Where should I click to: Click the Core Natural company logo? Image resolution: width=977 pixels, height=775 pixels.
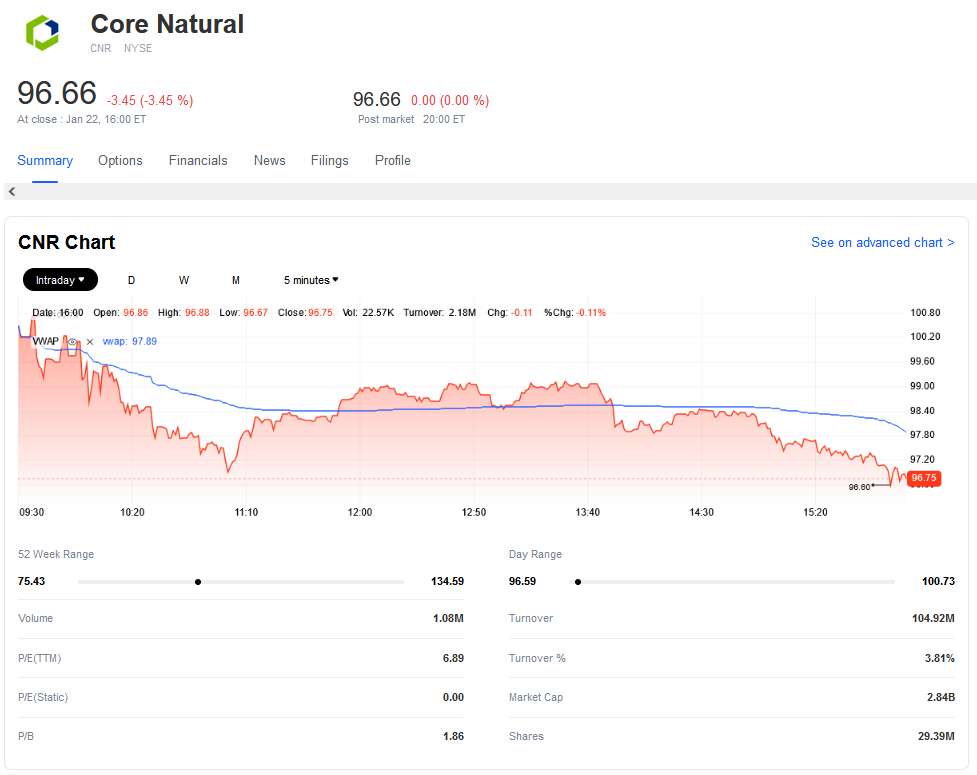coord(42,33)
